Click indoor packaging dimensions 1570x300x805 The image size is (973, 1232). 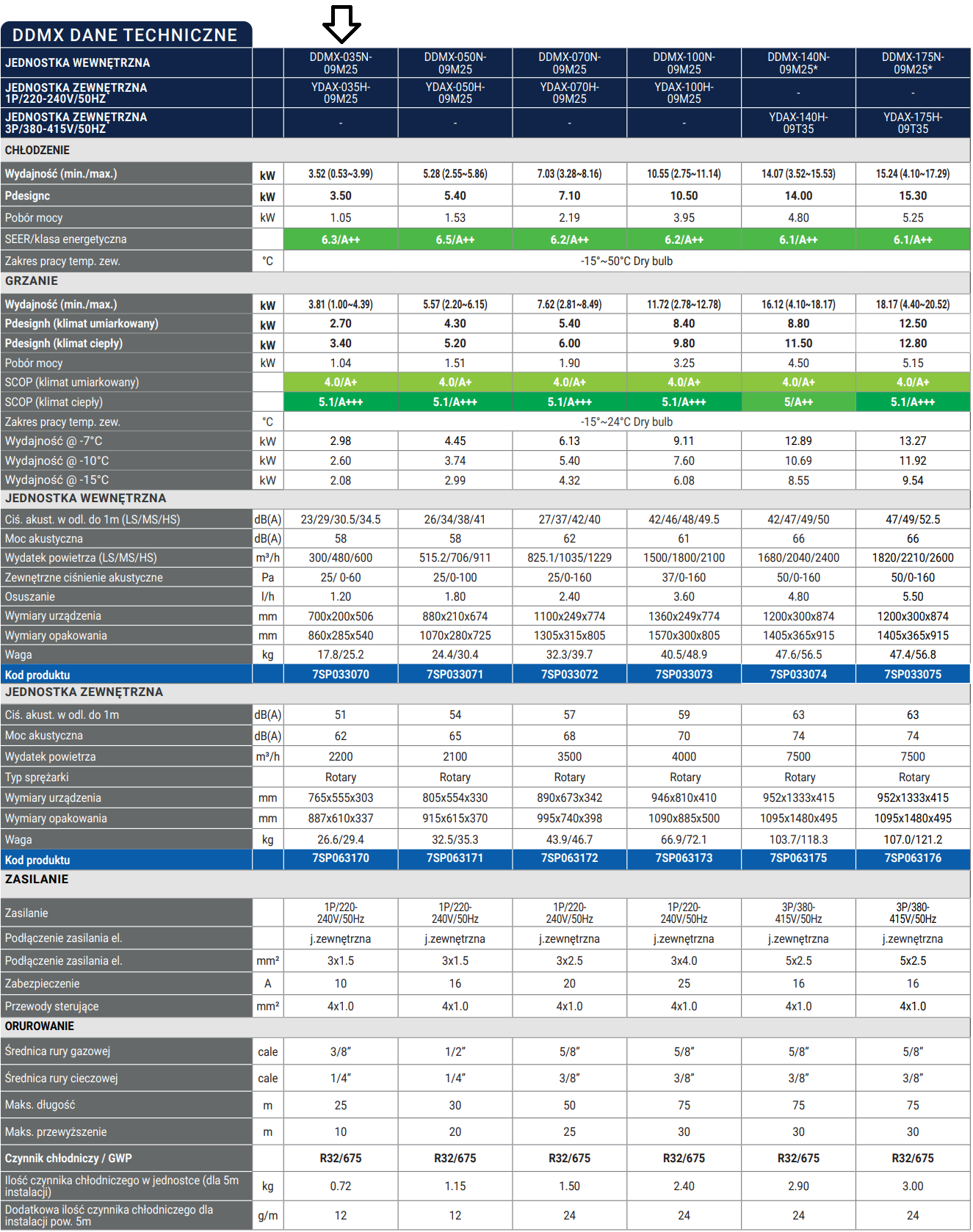point(684,636)
